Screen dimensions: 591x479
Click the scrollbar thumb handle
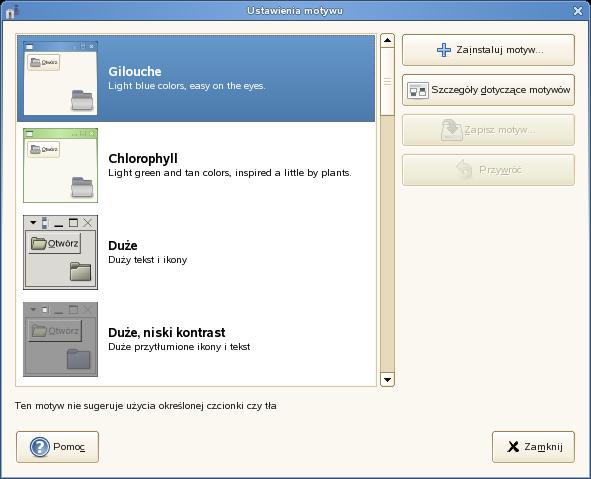coord(387,81)
